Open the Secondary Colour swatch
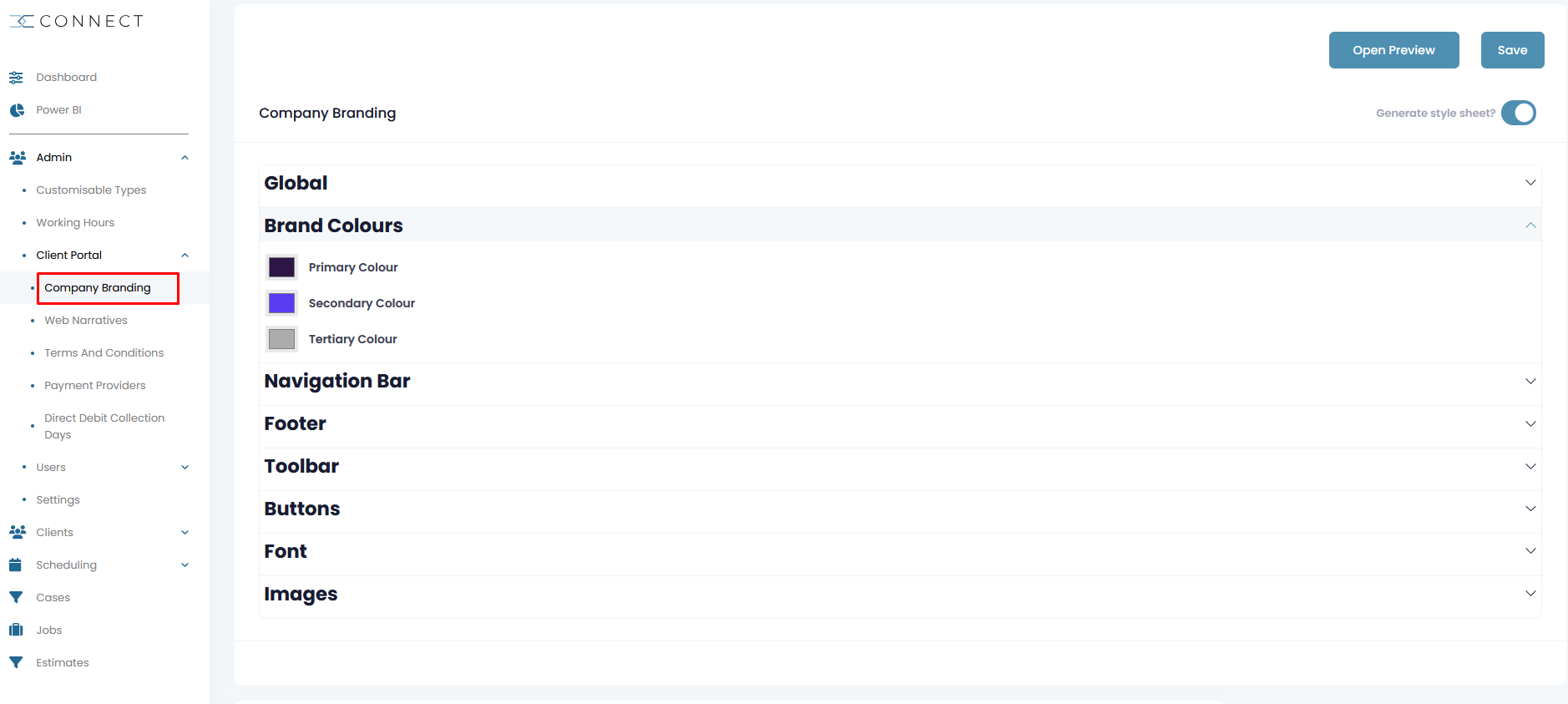Image resolution: width=1568 pixels, height=704 pixels. click(x=281, y=303)
